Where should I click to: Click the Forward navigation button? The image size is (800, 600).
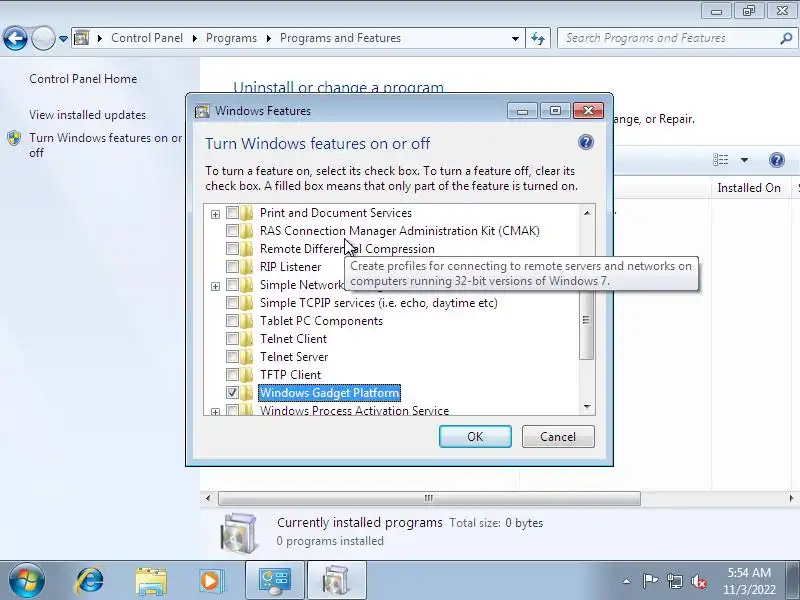(x=43, y=38)
